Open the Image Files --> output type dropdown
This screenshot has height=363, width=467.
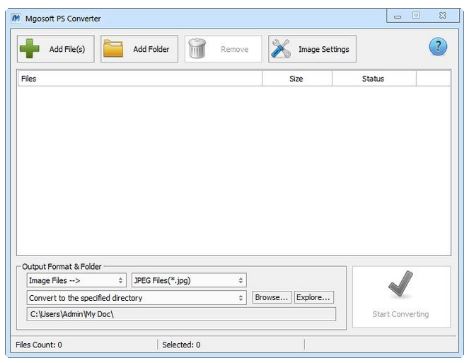pyautogui.click(x=76, y=280)
